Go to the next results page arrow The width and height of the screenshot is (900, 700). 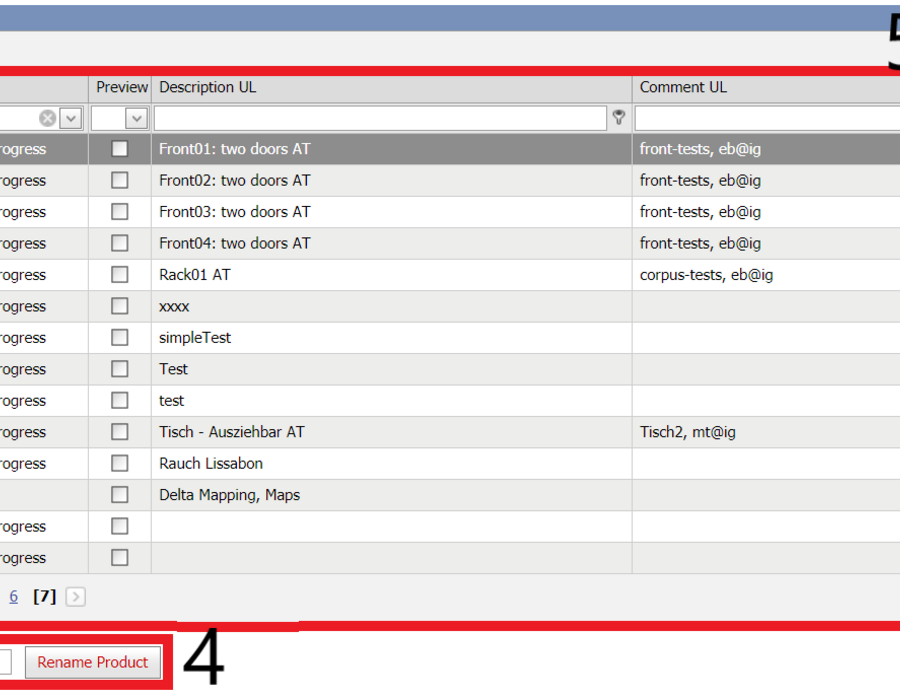(75, 597)
